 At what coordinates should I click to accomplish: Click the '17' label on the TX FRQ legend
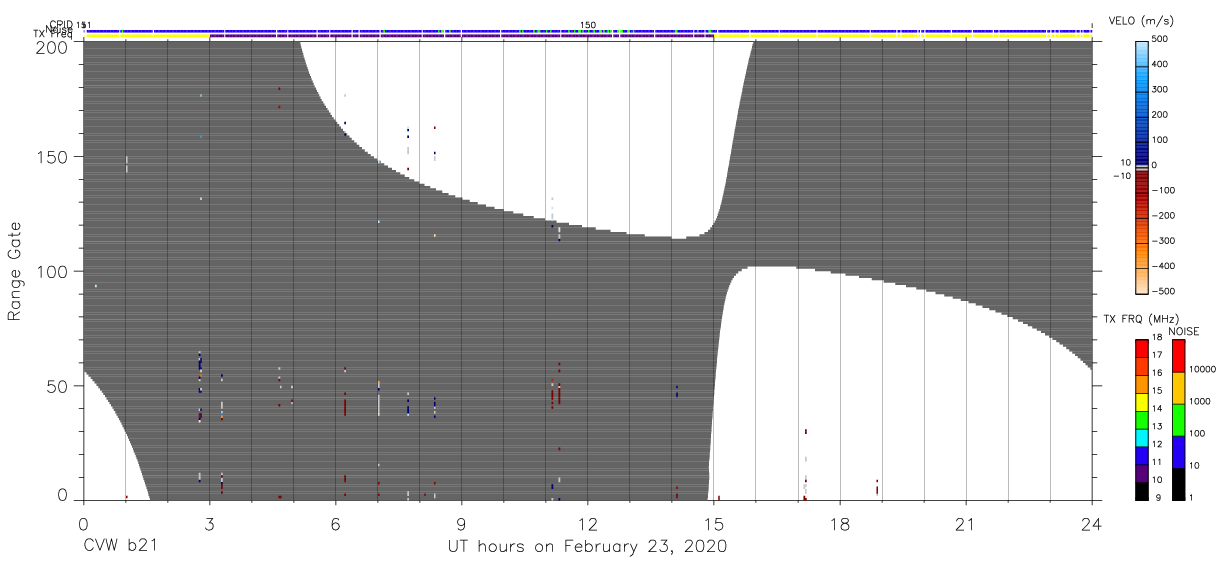click(1157, 356)
